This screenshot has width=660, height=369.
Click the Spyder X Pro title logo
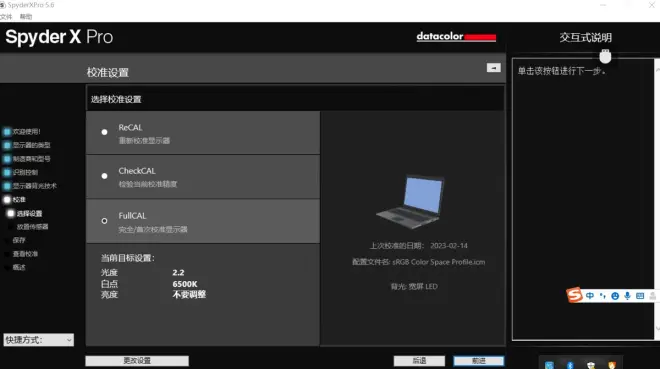(59, 37)
